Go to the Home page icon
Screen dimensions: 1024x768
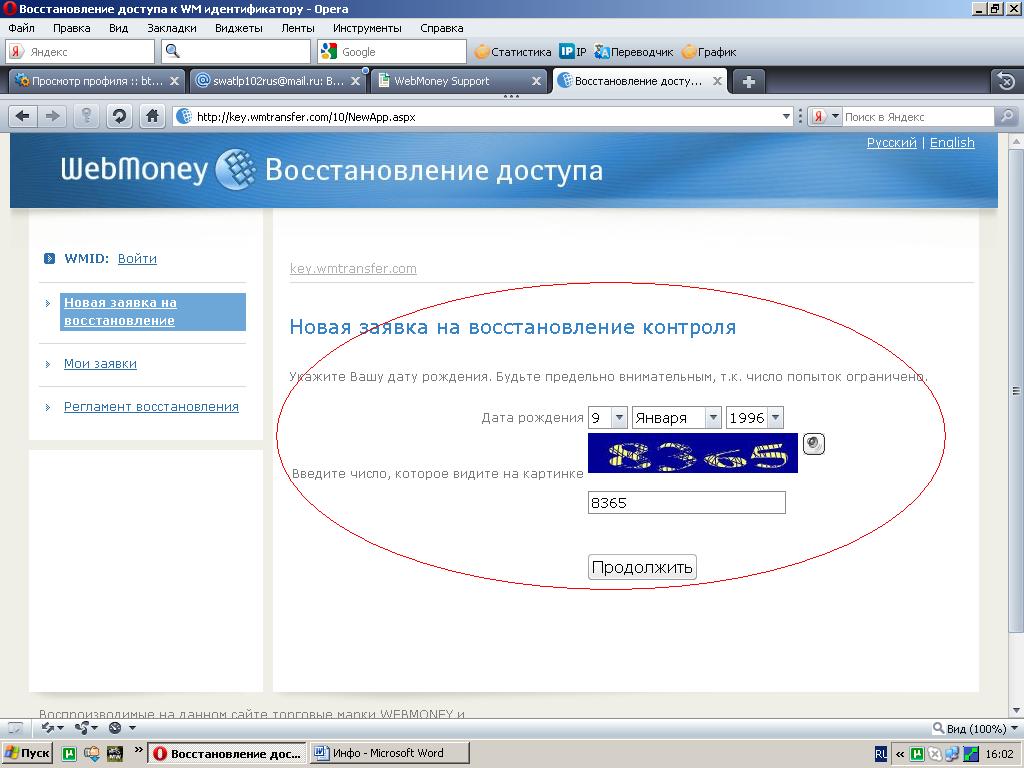coord(152,117)
